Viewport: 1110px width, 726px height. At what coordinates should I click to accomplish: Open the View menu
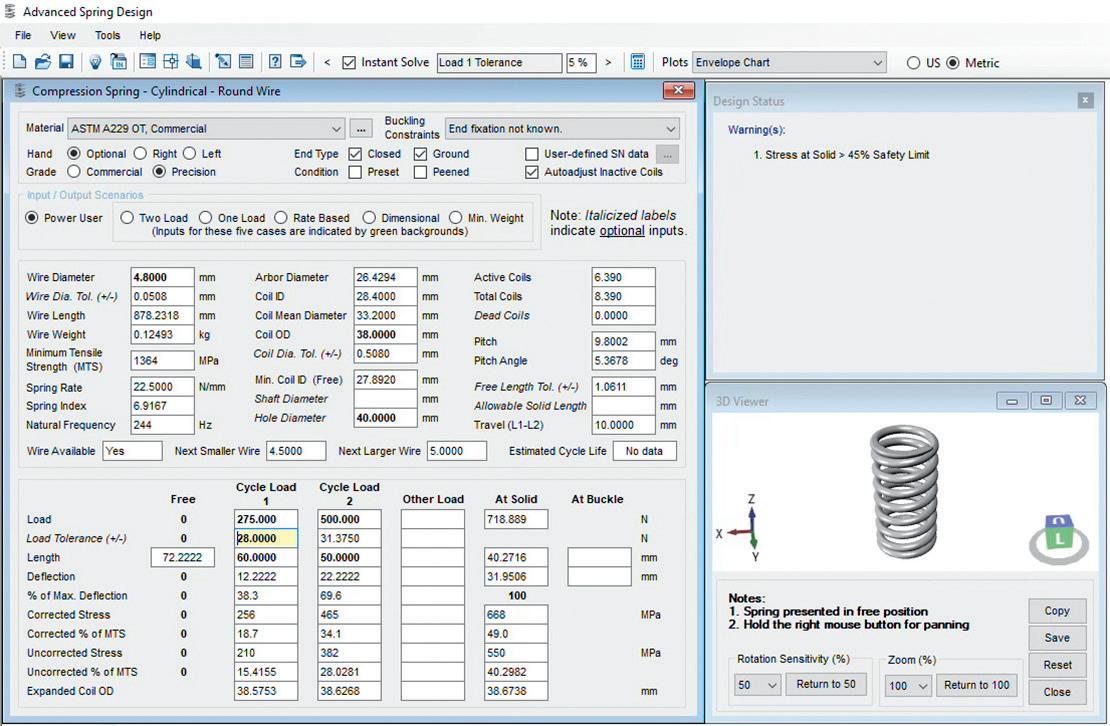(x=63, y=35)
